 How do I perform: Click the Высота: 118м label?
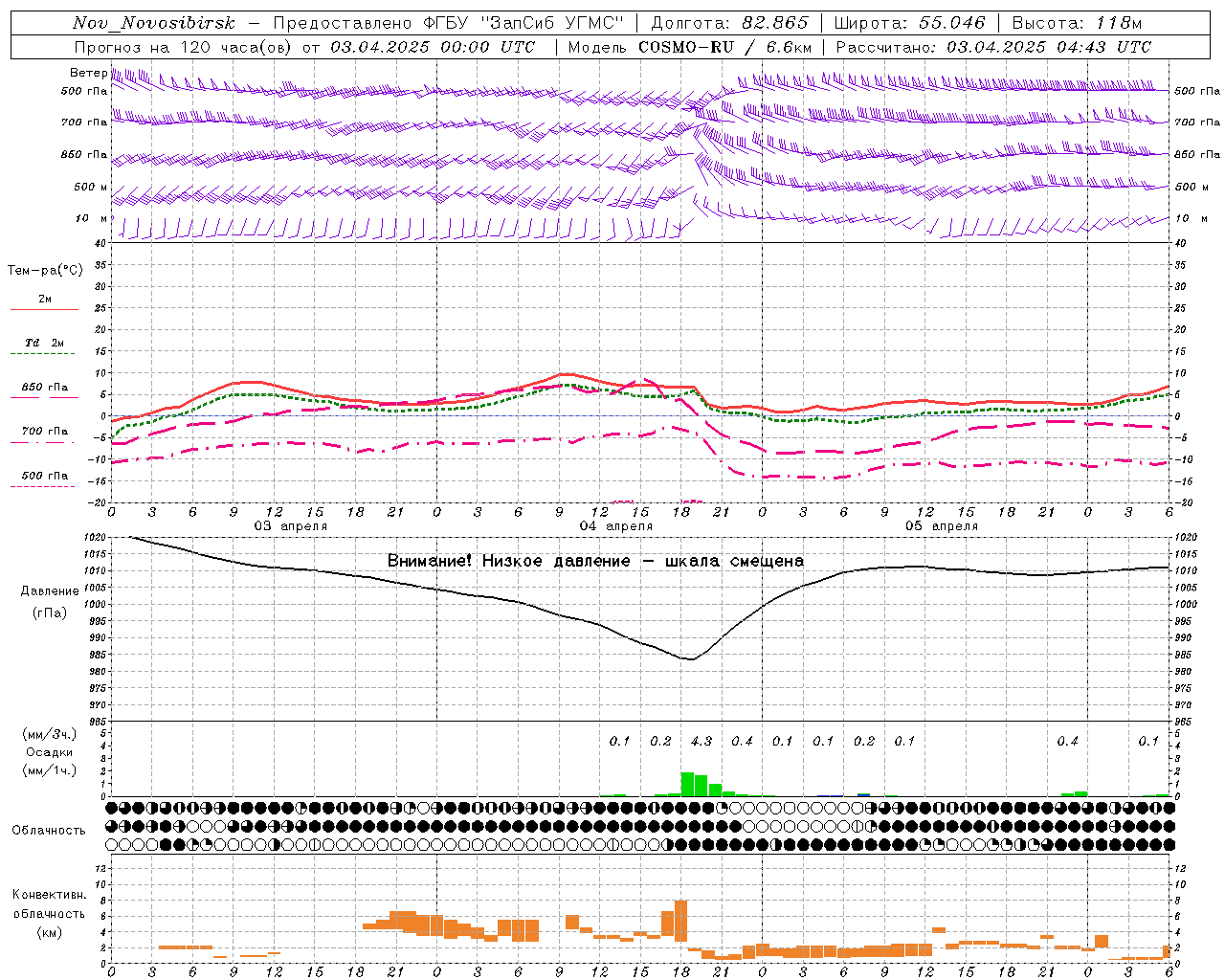pyautogui.click(x=1077, y=23)
